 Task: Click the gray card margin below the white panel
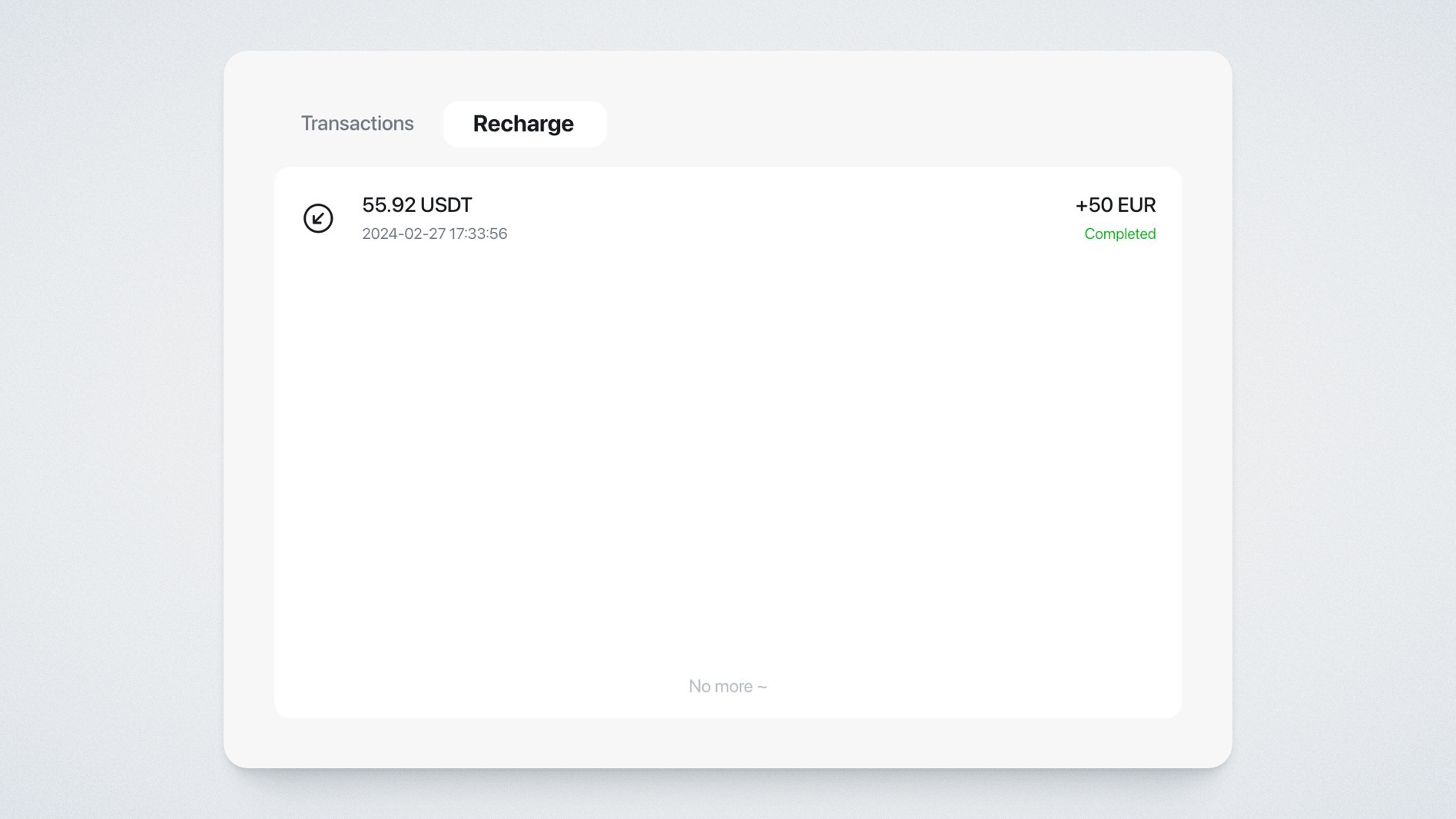pos(727,743)
